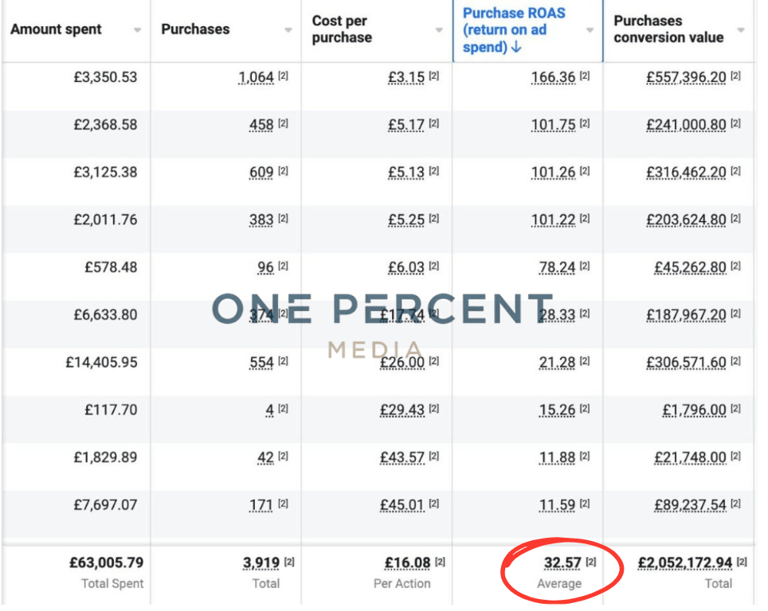Click footnote marker beside 101.22 ROAS
768x611 pixels.
coord(584,219)
